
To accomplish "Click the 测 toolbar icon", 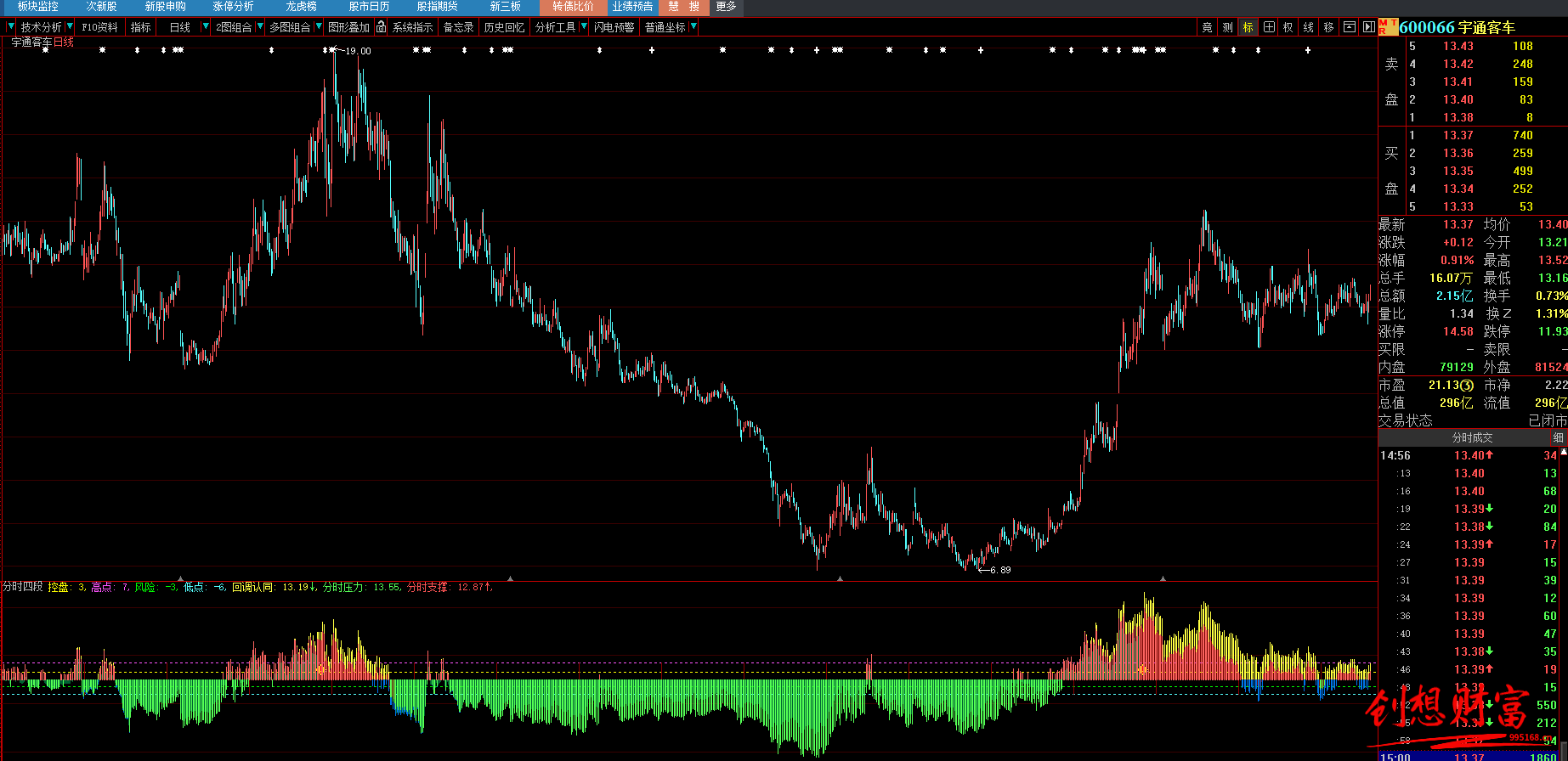I will pyautogui.click(x=1227, y=27).
